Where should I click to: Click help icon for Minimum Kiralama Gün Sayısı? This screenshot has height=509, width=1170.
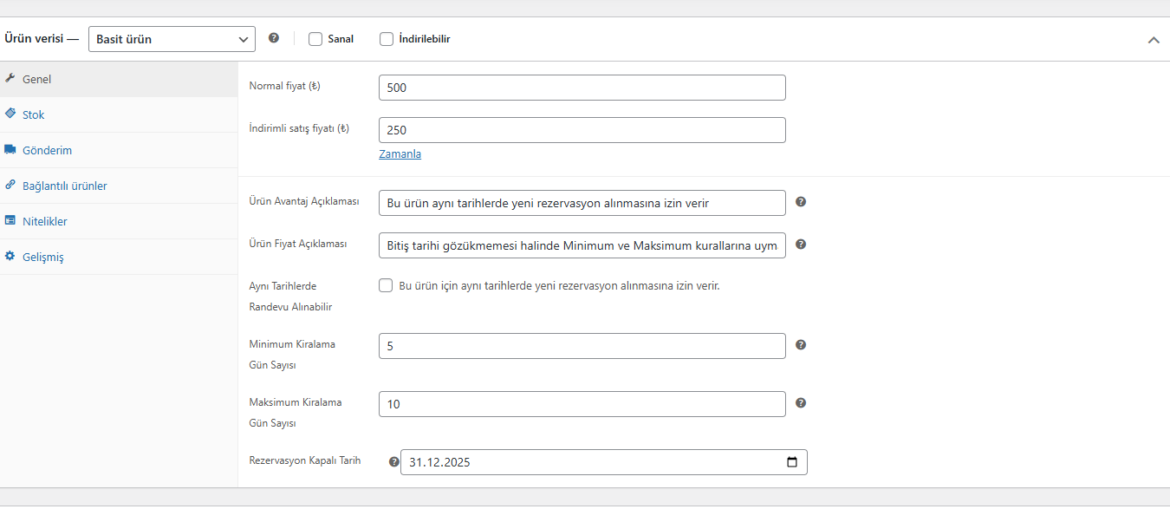click(800, 345)
